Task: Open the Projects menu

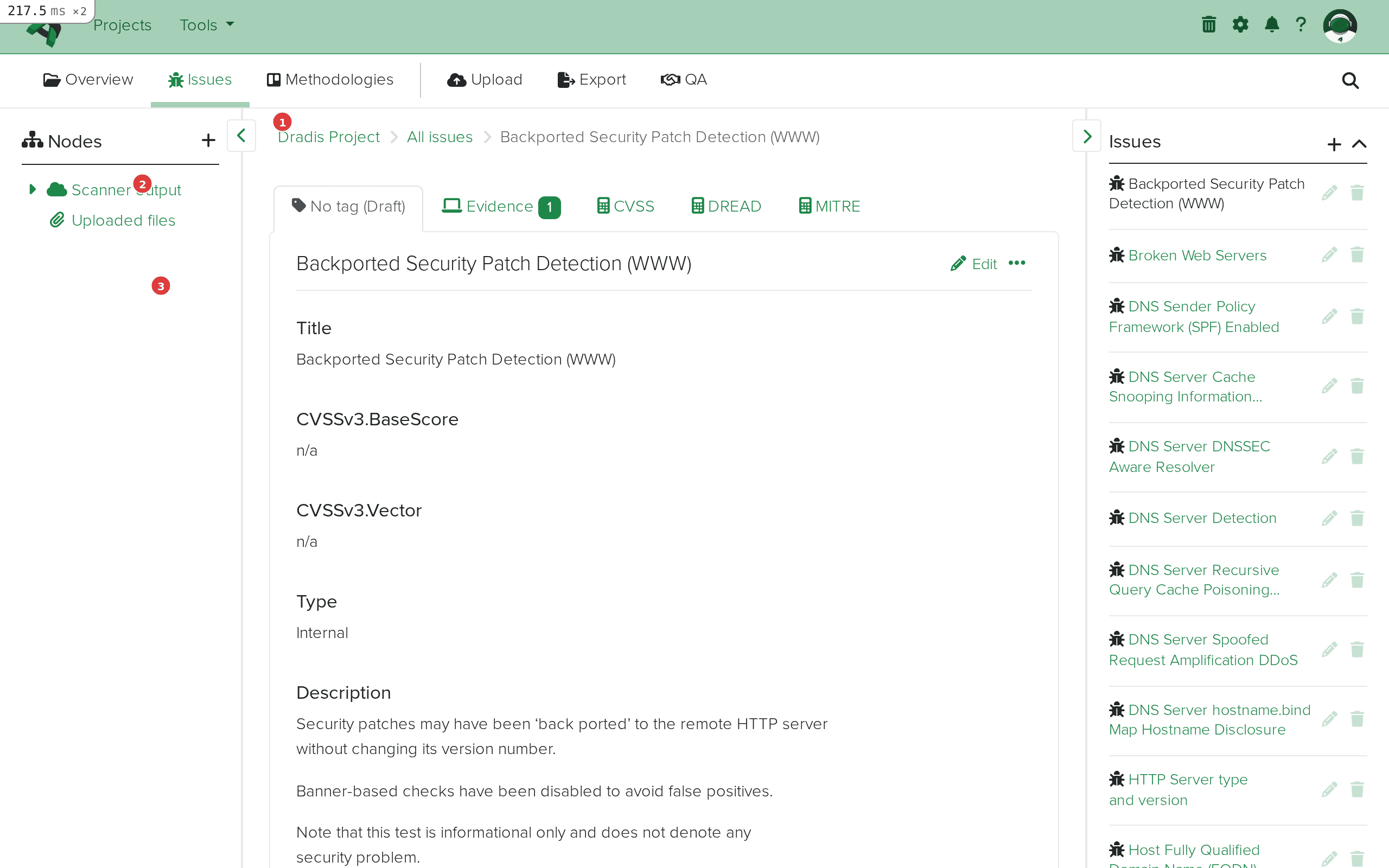Action: click(122, 25)
